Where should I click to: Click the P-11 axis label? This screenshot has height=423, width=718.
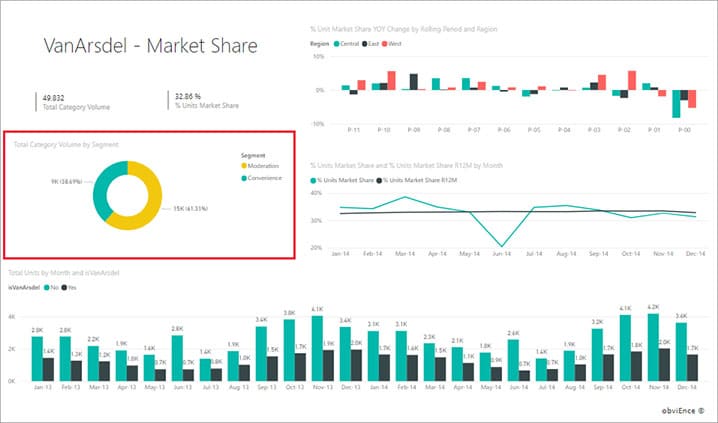[x=354, y=130]
